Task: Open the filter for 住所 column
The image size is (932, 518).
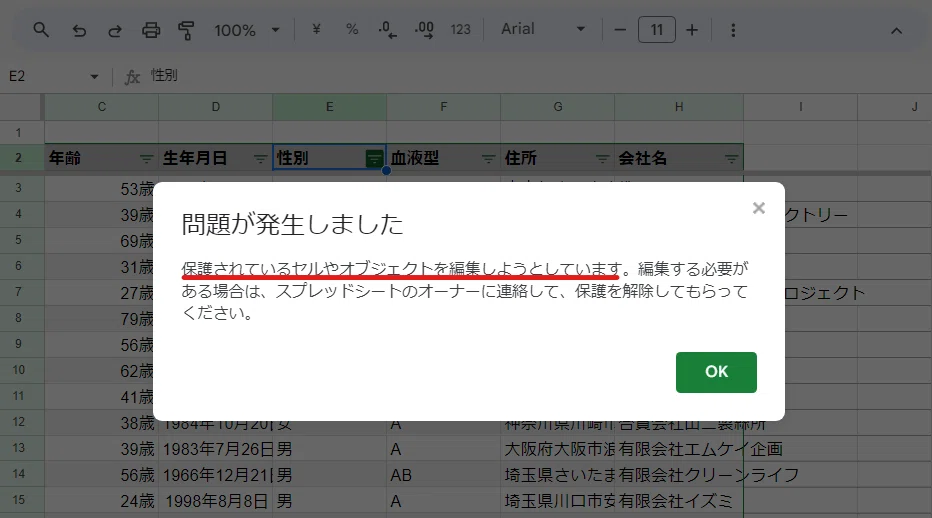Action: [603, 159]
